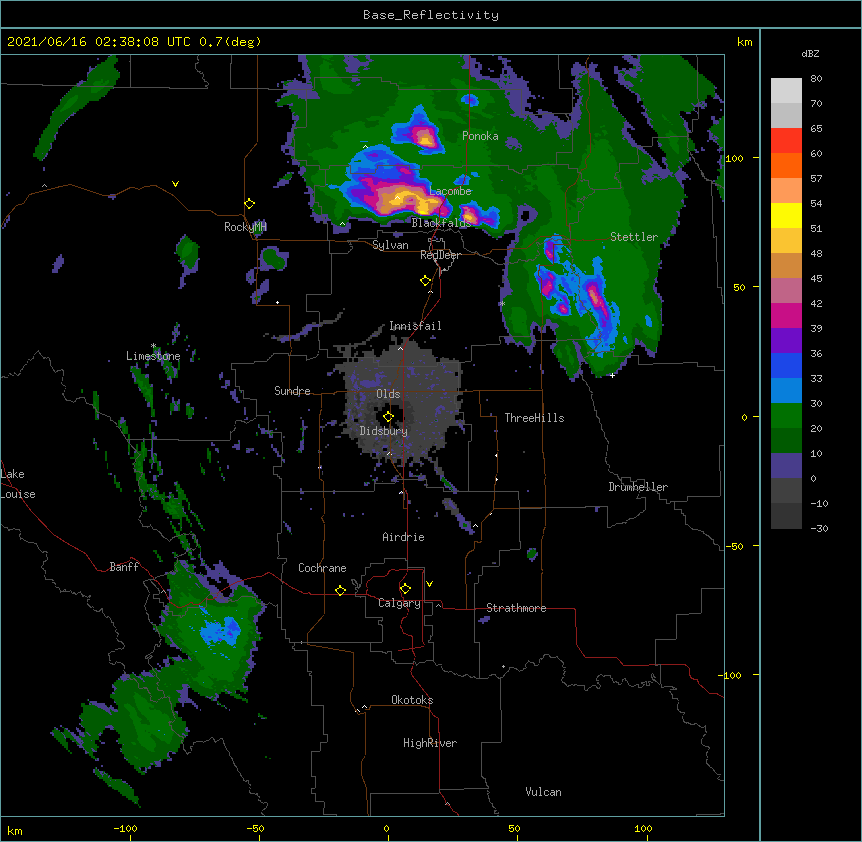Image resolution: width=862 pixels, height=842 pixels.
Task: Click the Okotoks town label
Action: (x=412, y=700)
